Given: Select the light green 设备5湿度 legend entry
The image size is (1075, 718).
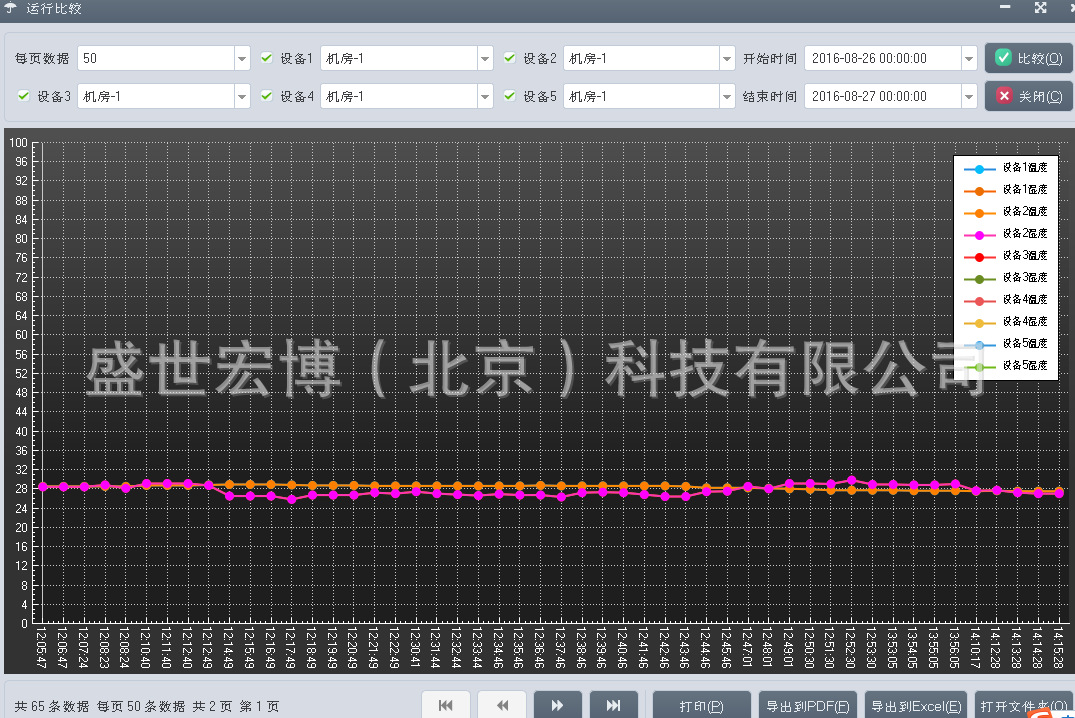Looking at the screenshot, I should 1006,366.
